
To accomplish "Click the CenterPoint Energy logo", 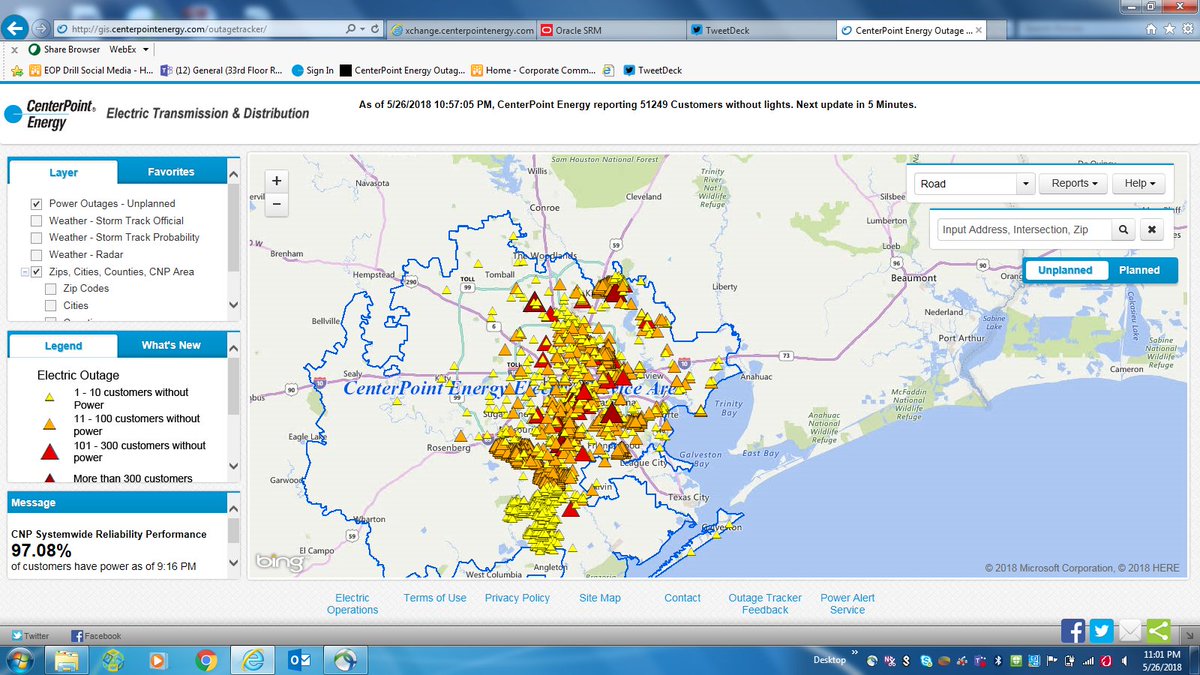I will [x=50, y=114].
